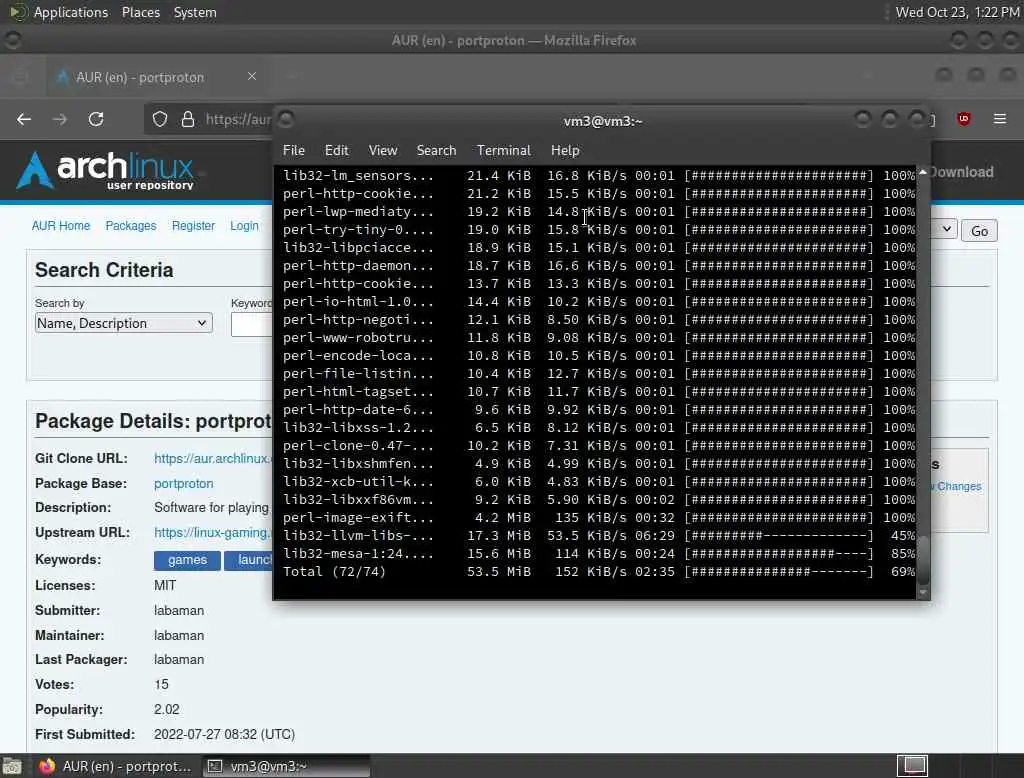This screenshot has height=778, width=1024.
Task: Click the Register link
Action: (193, 225)
